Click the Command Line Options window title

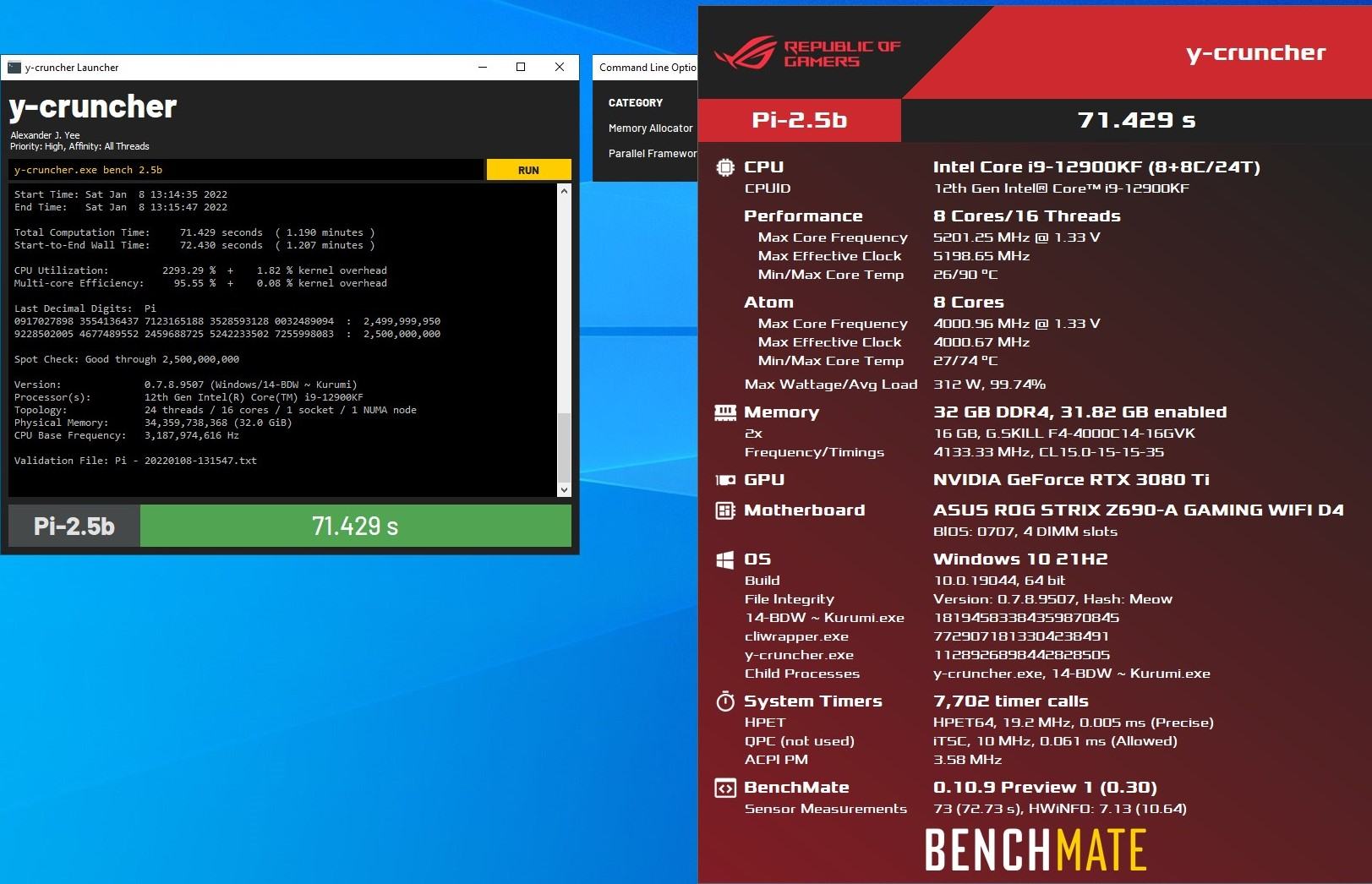coord(648,68)
